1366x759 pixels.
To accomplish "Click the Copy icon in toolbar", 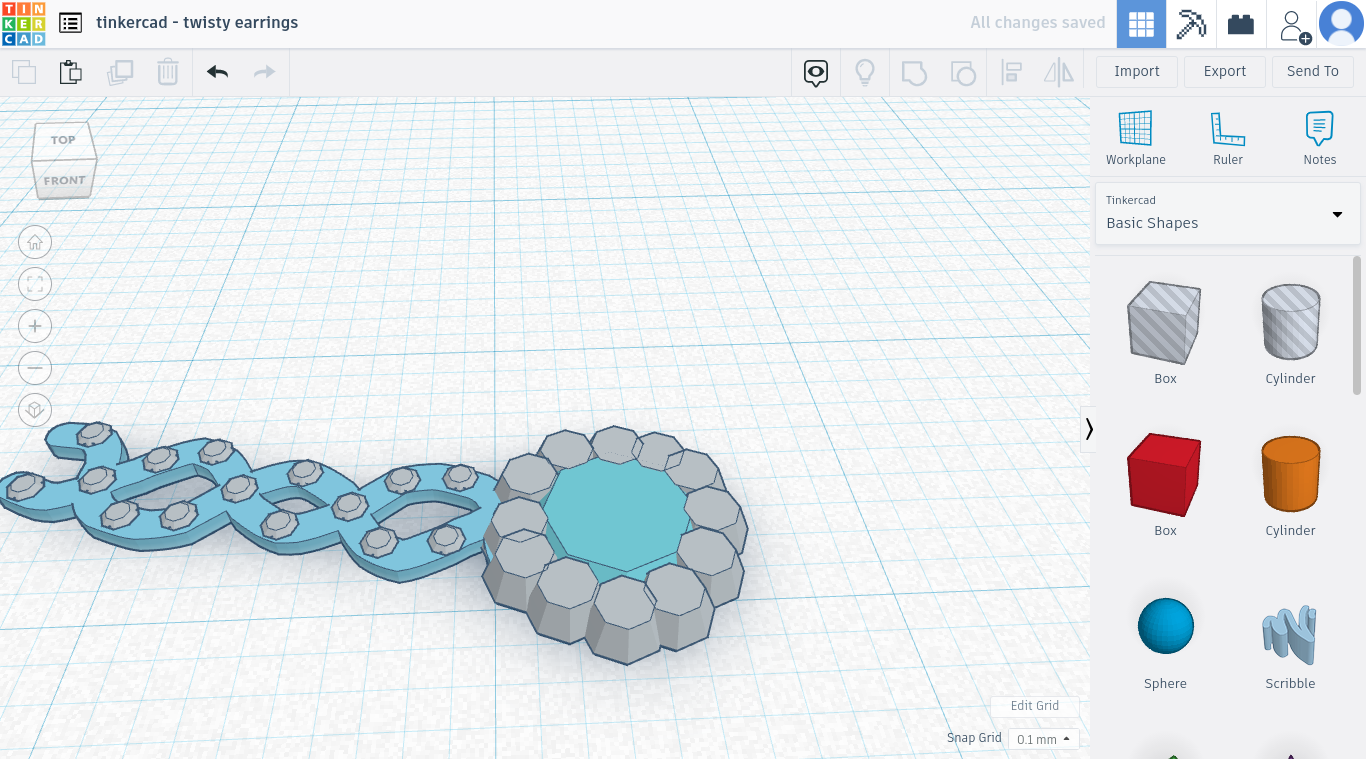I will (x=23, y=72).
